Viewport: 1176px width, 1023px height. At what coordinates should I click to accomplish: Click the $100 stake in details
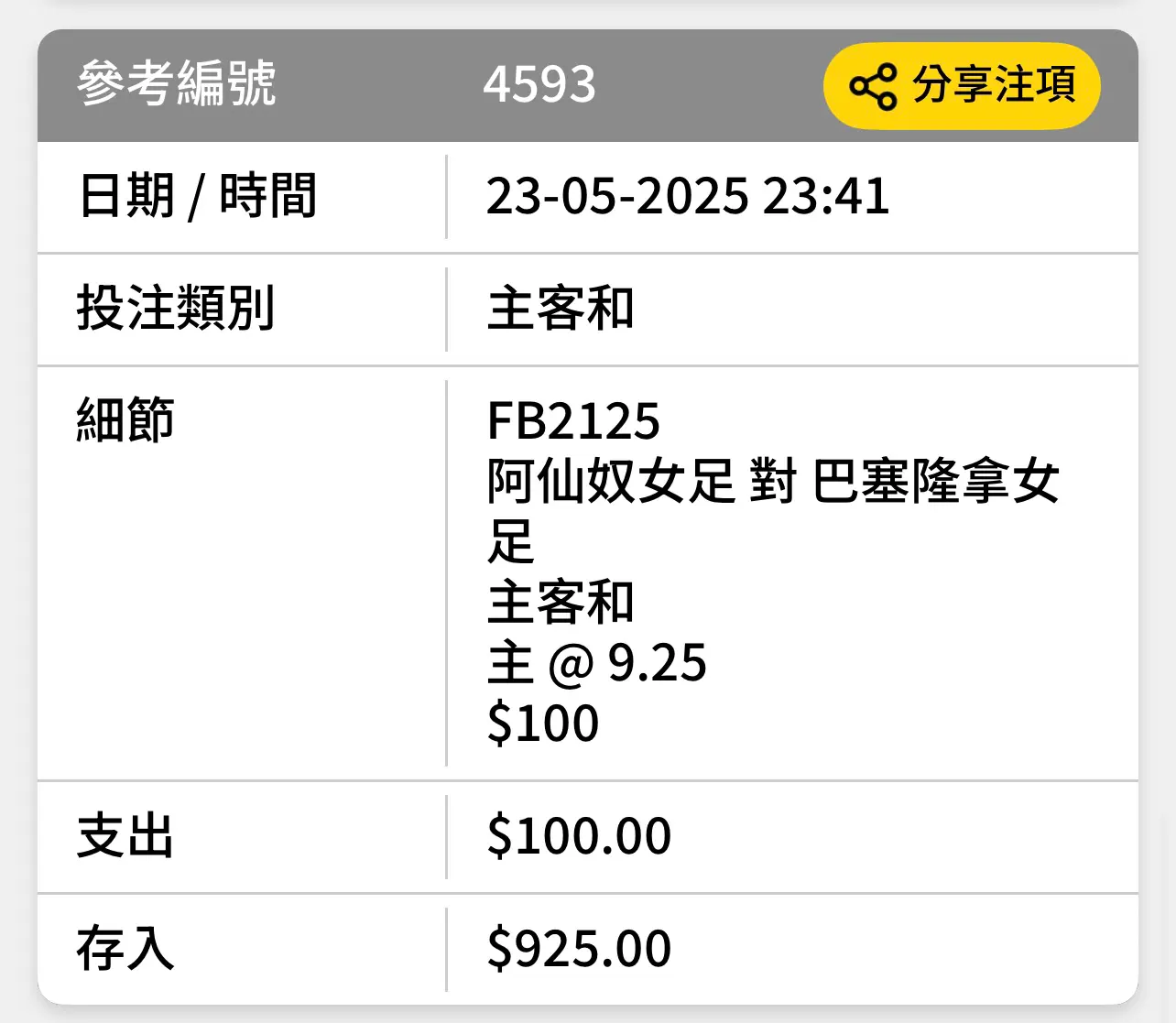point(543,724)
